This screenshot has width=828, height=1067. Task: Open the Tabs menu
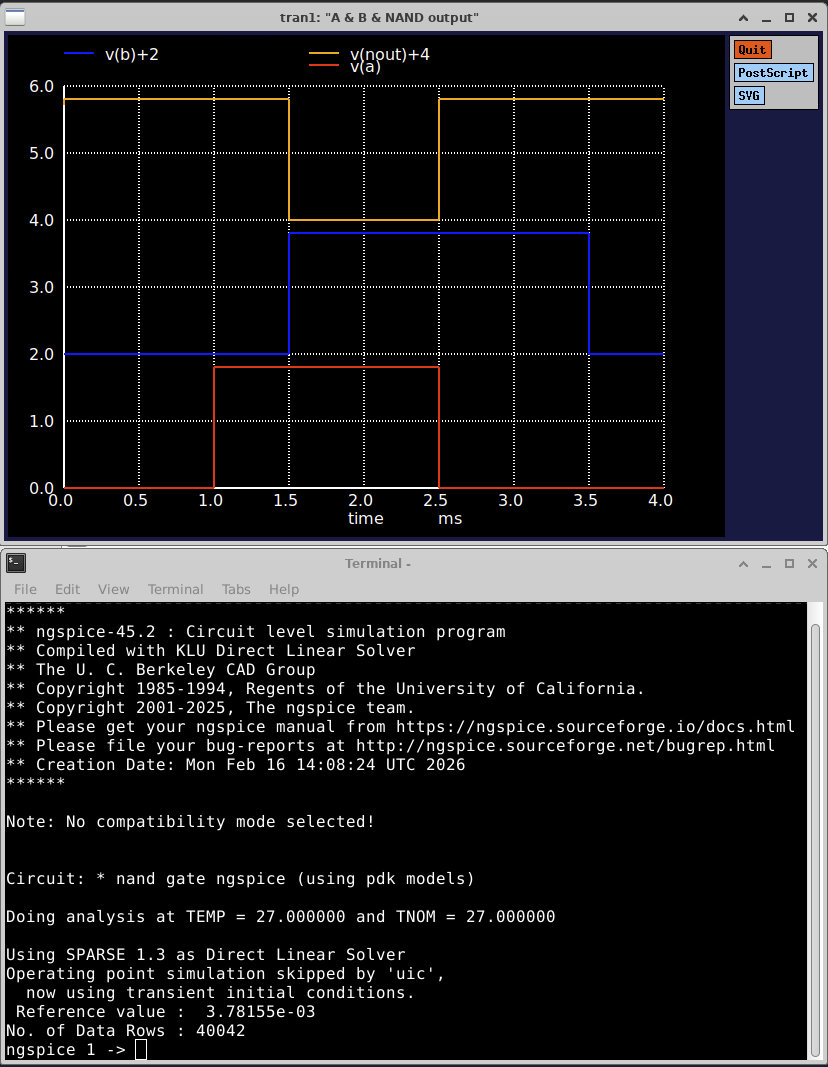(x=236, y=589)
